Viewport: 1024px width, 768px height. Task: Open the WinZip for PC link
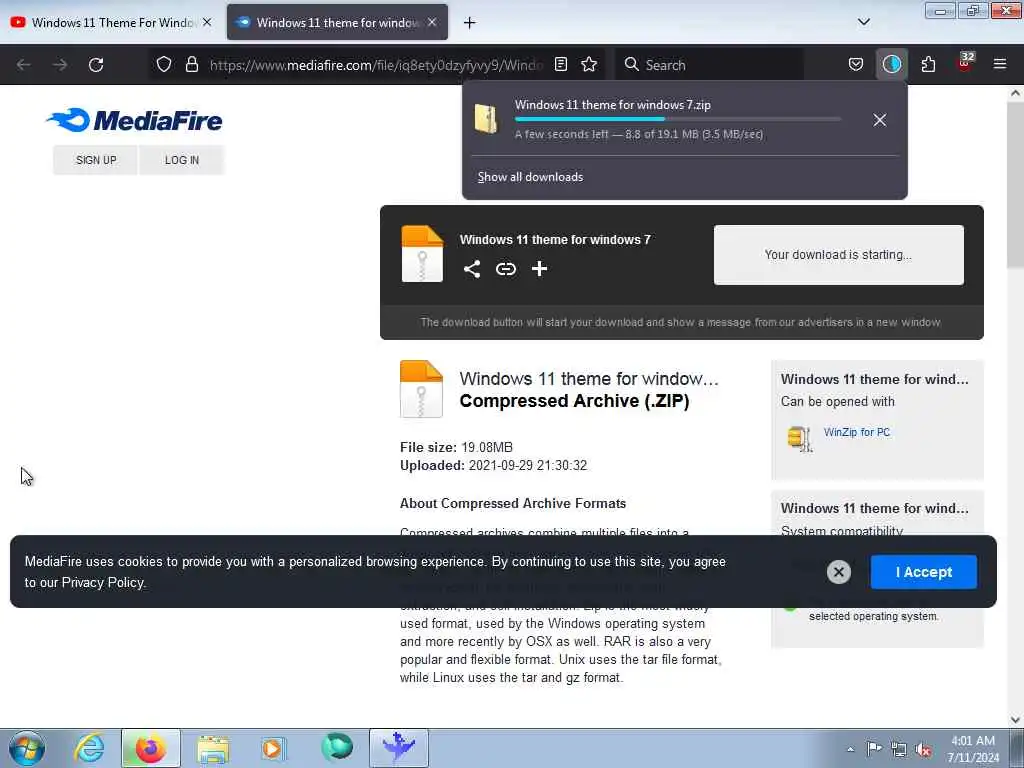(x=856, y=432)
